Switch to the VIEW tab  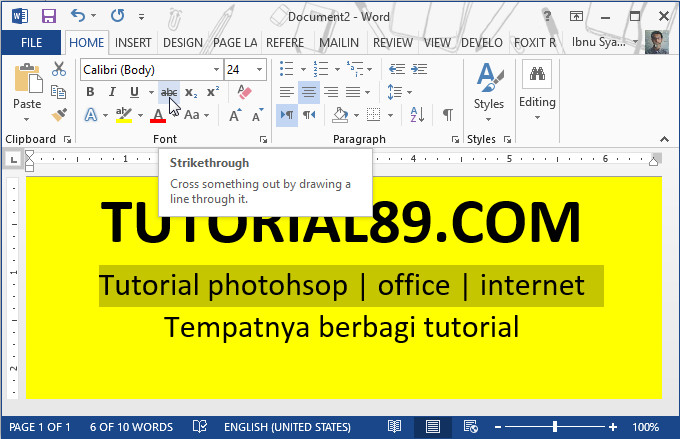(437, 43)
